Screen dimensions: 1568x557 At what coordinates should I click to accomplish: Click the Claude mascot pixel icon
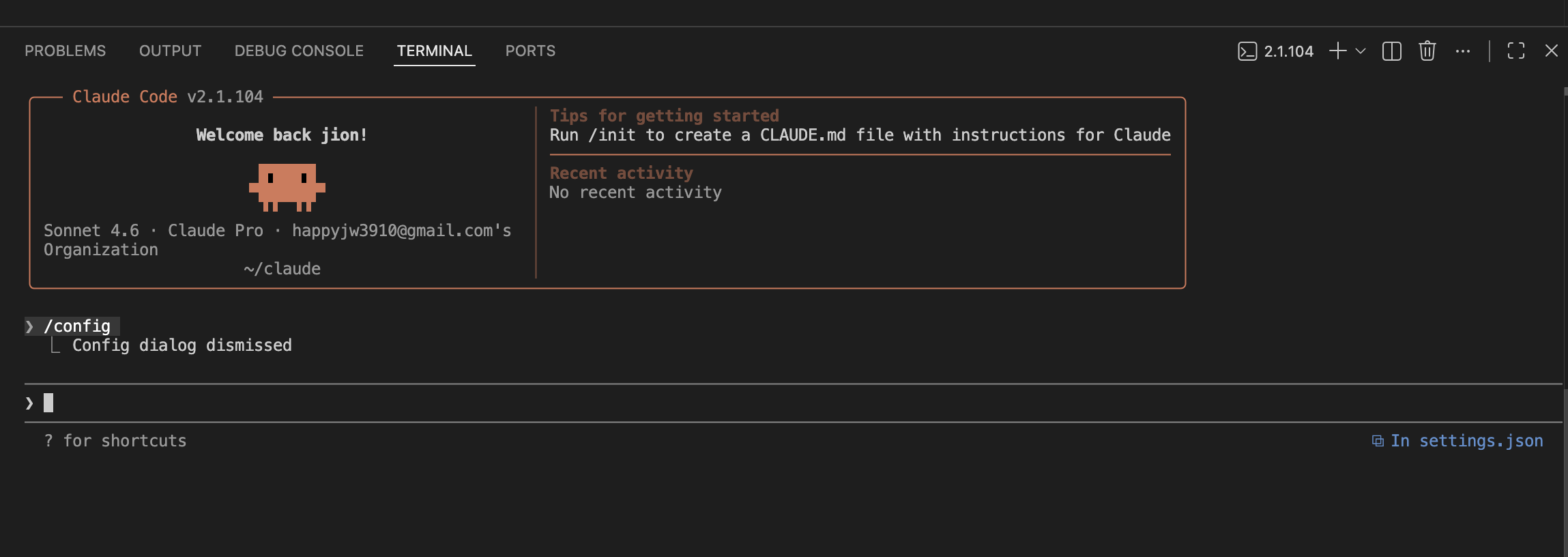(x=287, y=186)
